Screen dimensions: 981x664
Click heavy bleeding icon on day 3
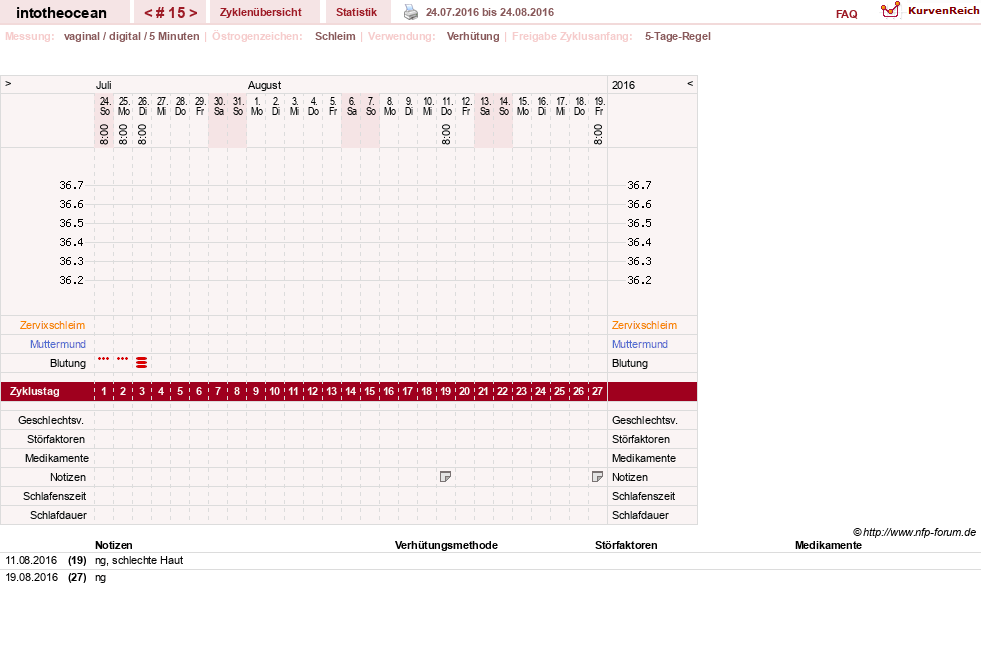point(141,362)
